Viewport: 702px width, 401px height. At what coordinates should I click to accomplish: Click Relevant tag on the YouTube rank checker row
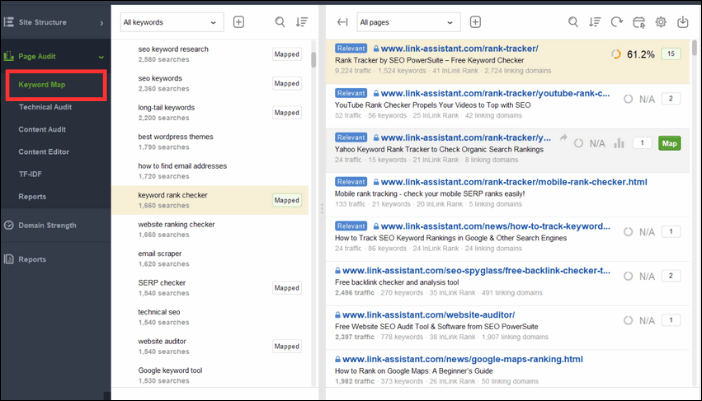pos(351,93)
